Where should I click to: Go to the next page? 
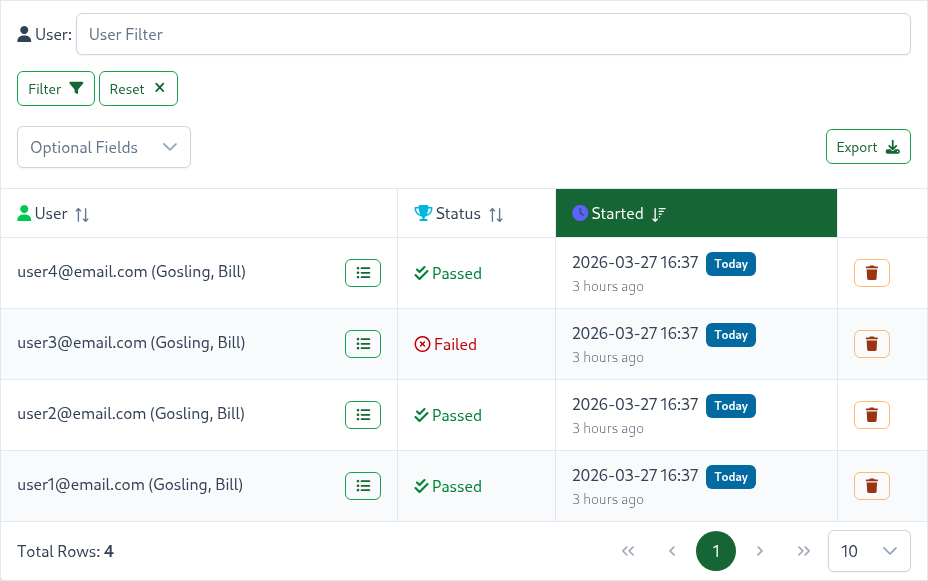(x=760, y=551)
